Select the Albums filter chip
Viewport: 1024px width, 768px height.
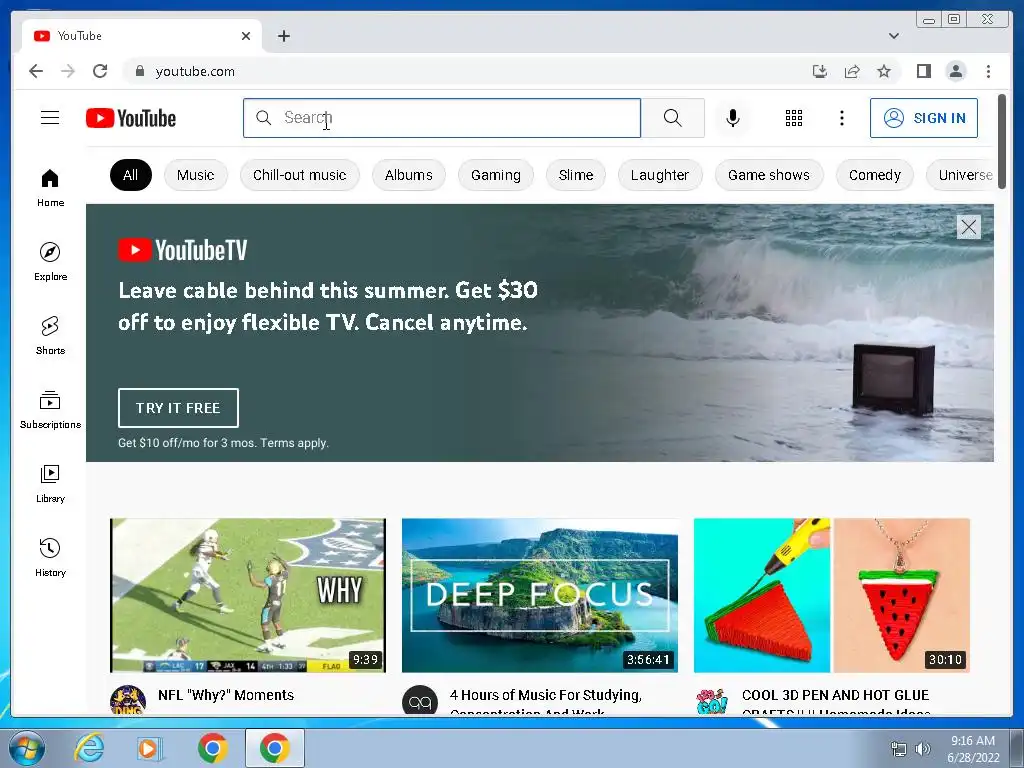409,175
